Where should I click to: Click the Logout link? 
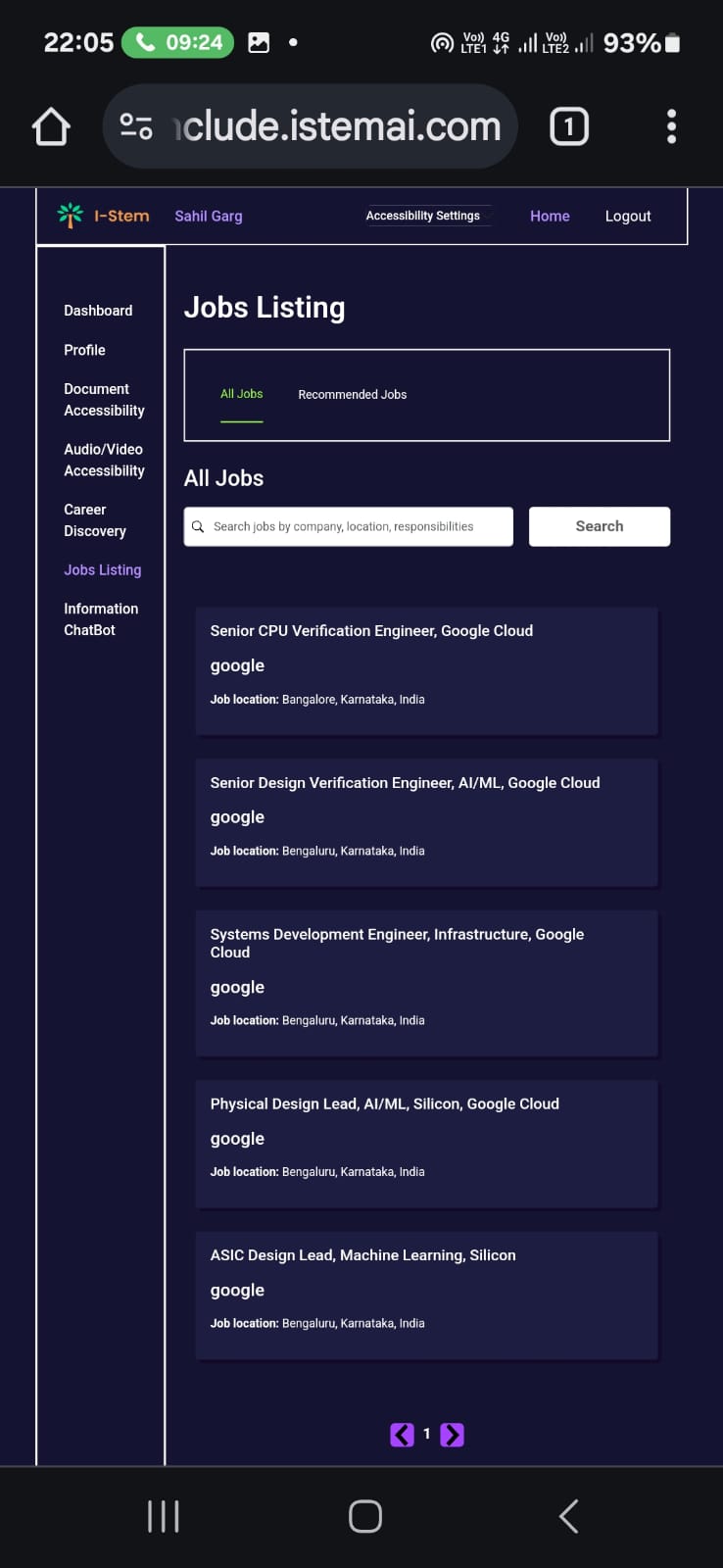click(628, 217)
